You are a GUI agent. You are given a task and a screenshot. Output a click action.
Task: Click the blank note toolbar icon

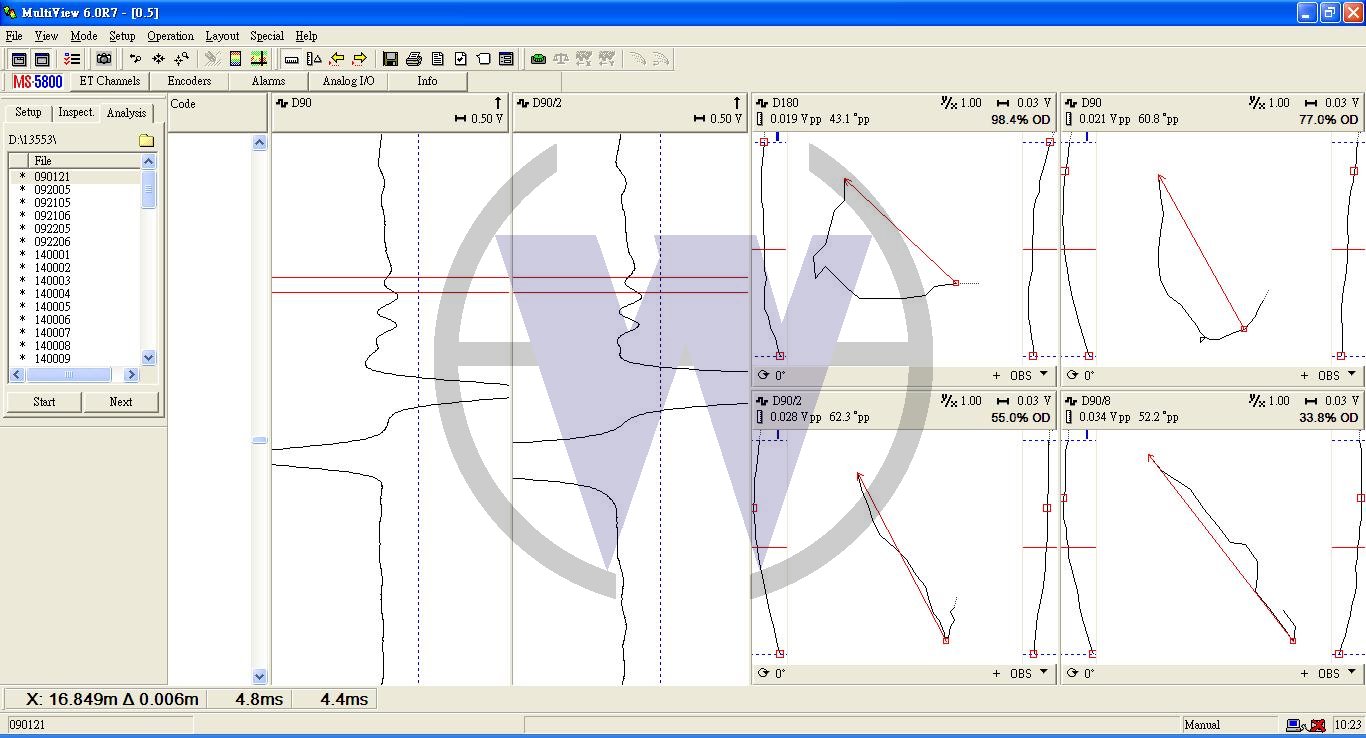point(483,59)
